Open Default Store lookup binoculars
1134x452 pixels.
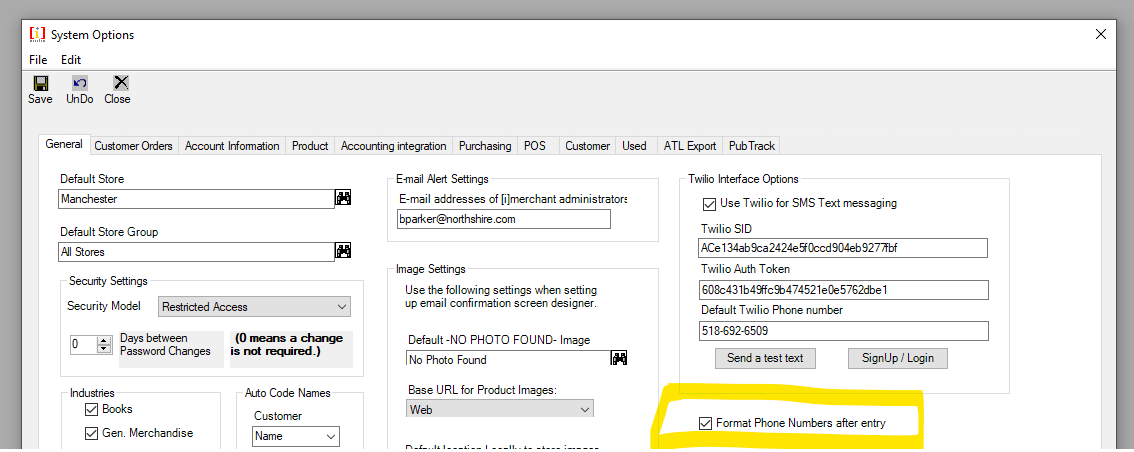click(343, 197)
